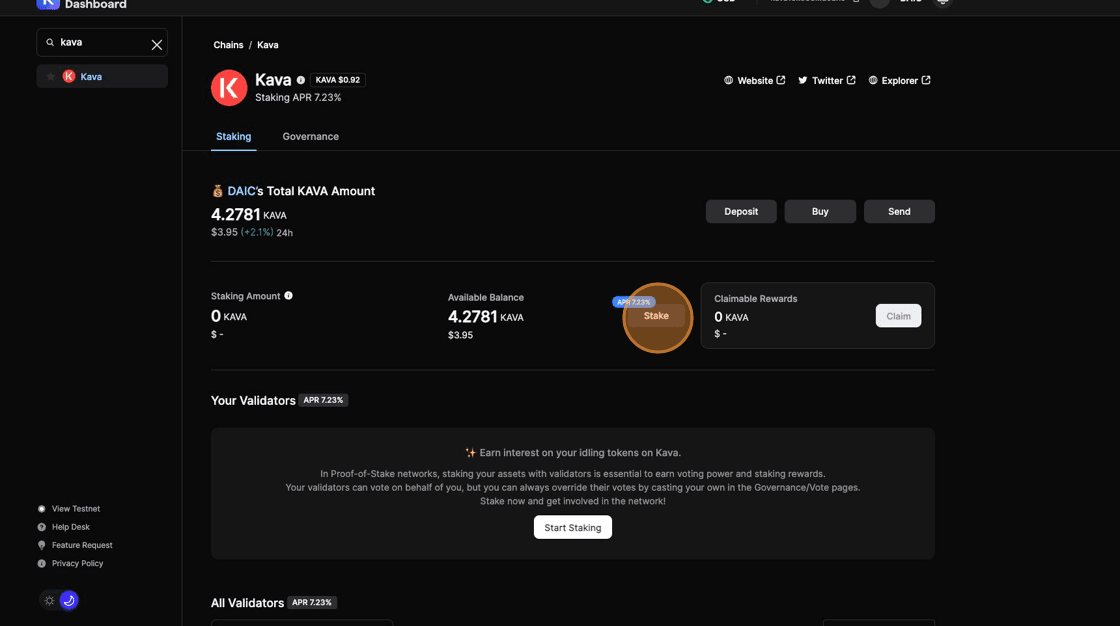
Task: Click the Start Staking button
Action: 572,527
